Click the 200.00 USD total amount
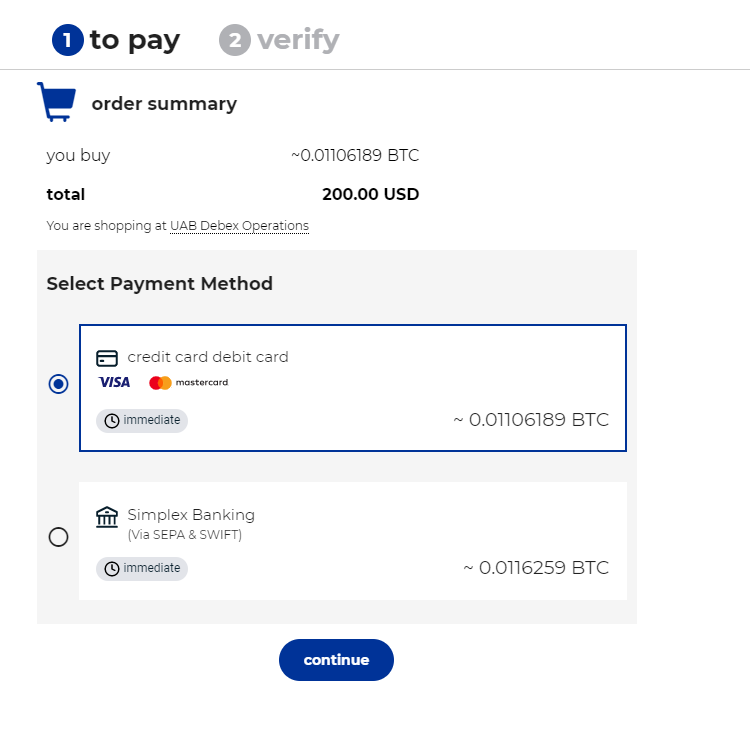750x735 pixels. click(x=371, y=194)
